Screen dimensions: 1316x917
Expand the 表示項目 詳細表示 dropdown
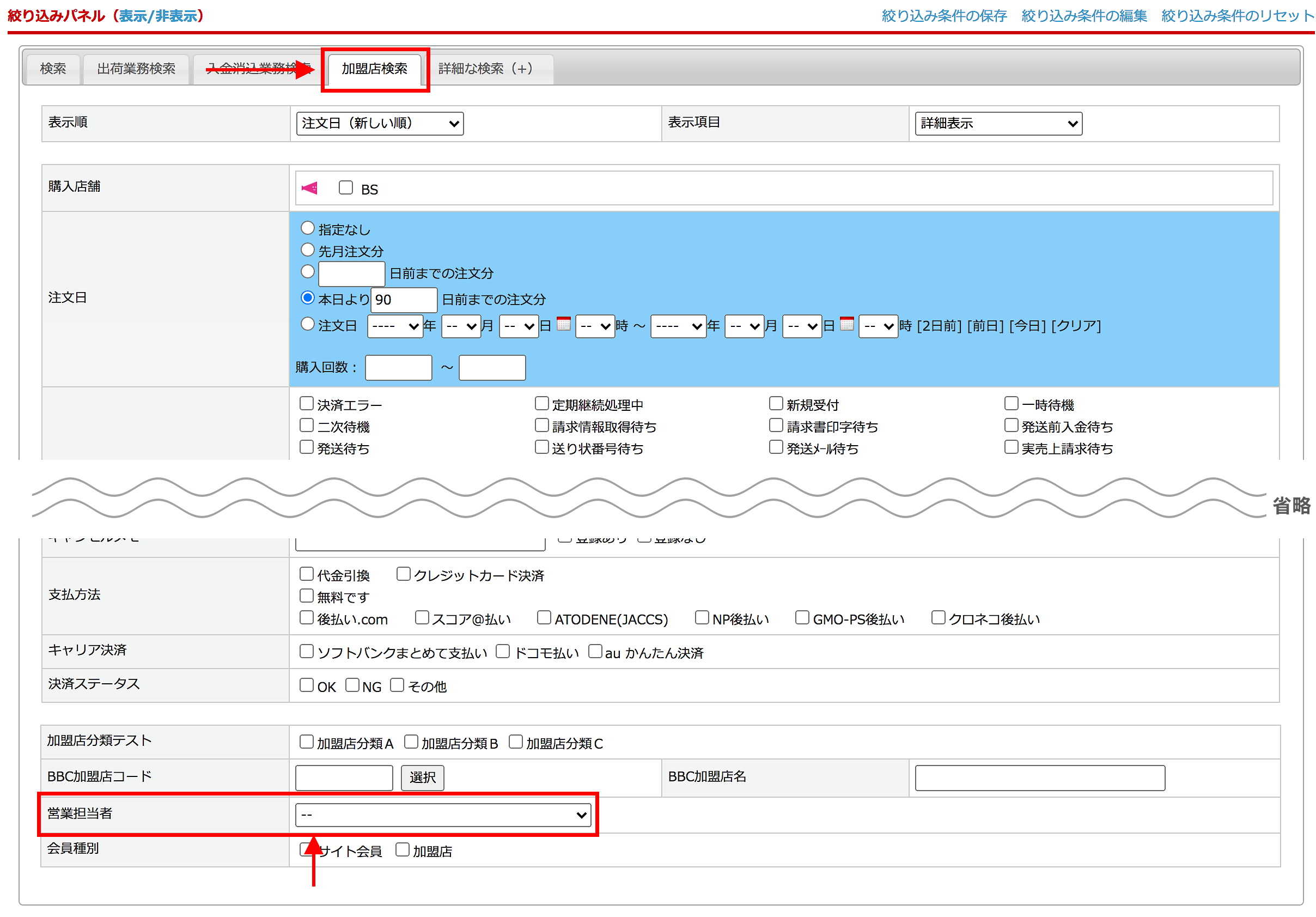pyautogui.click(x=998, y=123)
